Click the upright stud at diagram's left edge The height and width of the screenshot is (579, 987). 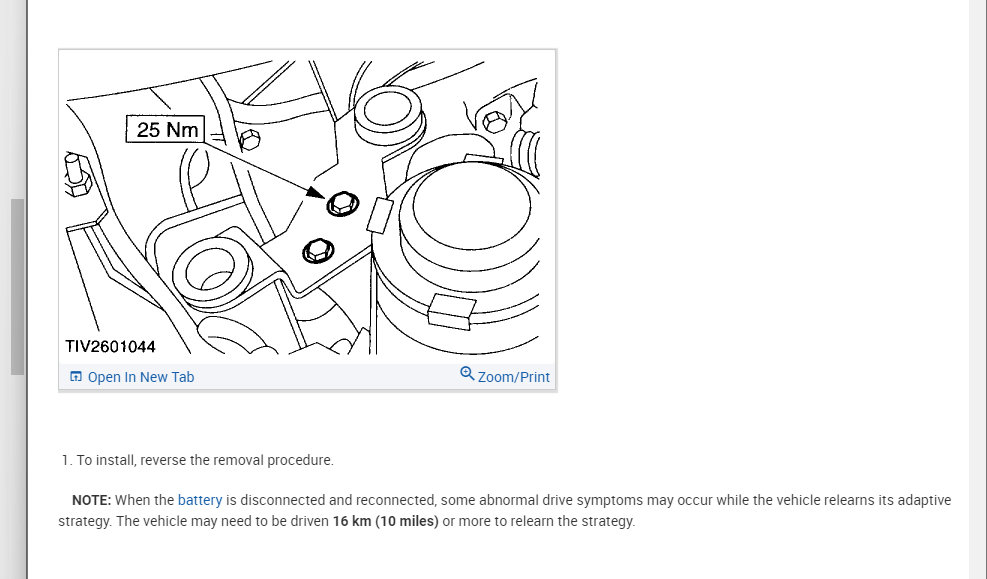pyautogui.click(x=77, y=175)
